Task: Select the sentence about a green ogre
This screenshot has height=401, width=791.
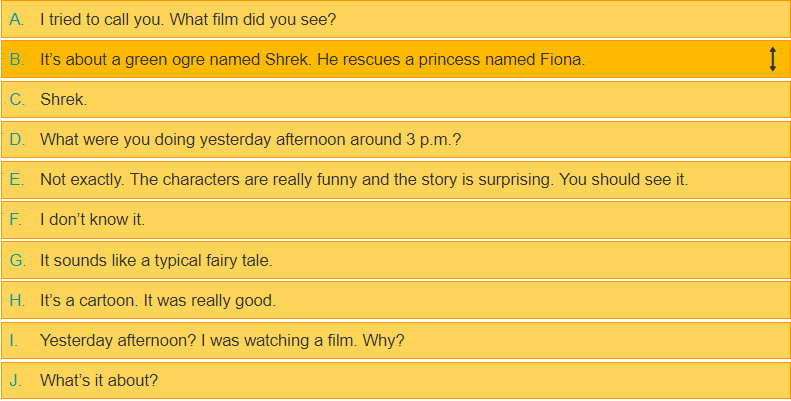Action: (312, 60)
